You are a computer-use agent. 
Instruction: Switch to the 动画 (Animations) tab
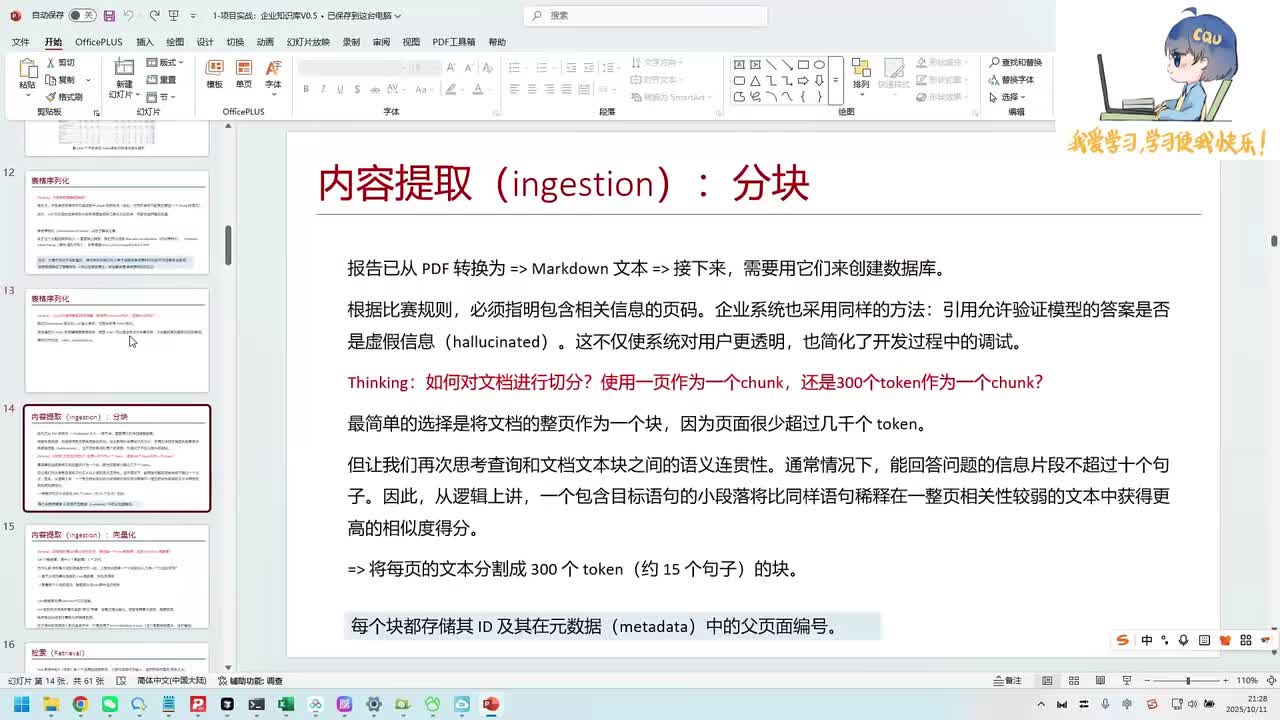coord(265,42)
